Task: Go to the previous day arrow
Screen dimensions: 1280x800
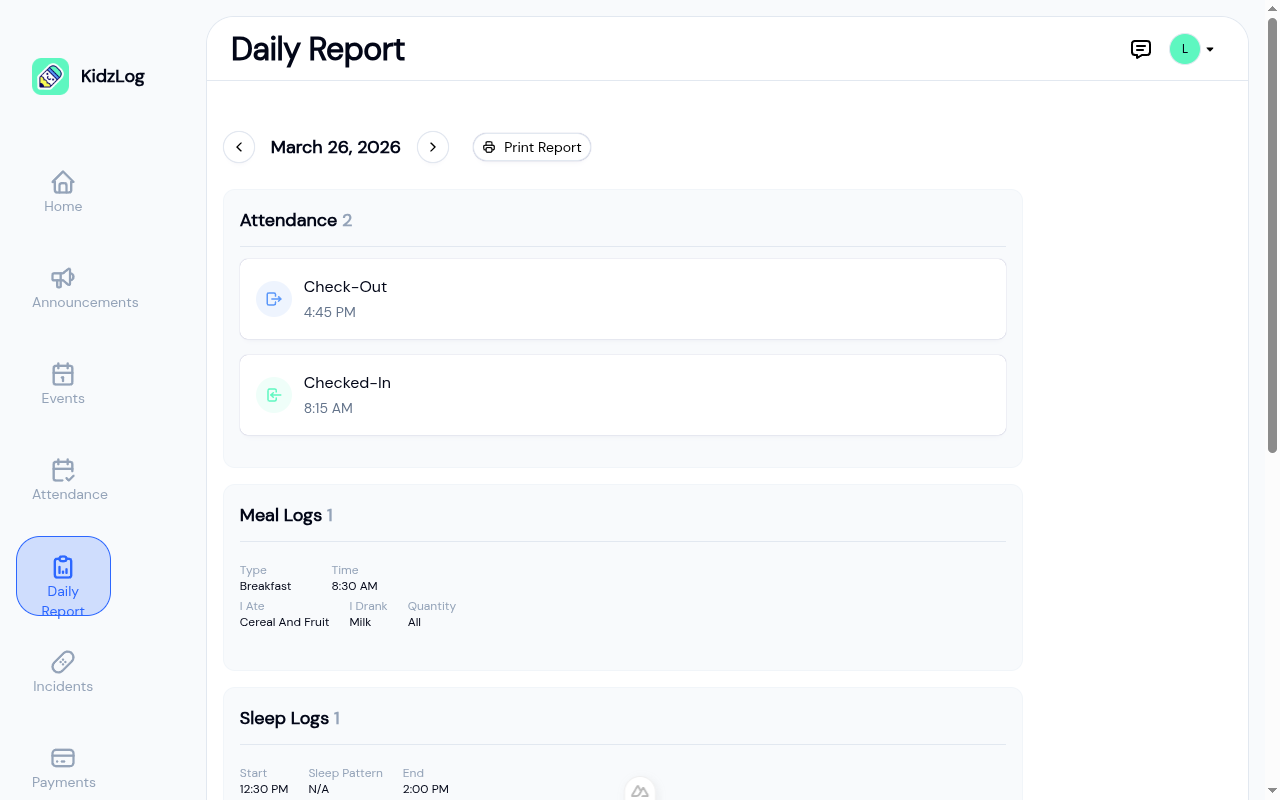Action: point(239,147)
